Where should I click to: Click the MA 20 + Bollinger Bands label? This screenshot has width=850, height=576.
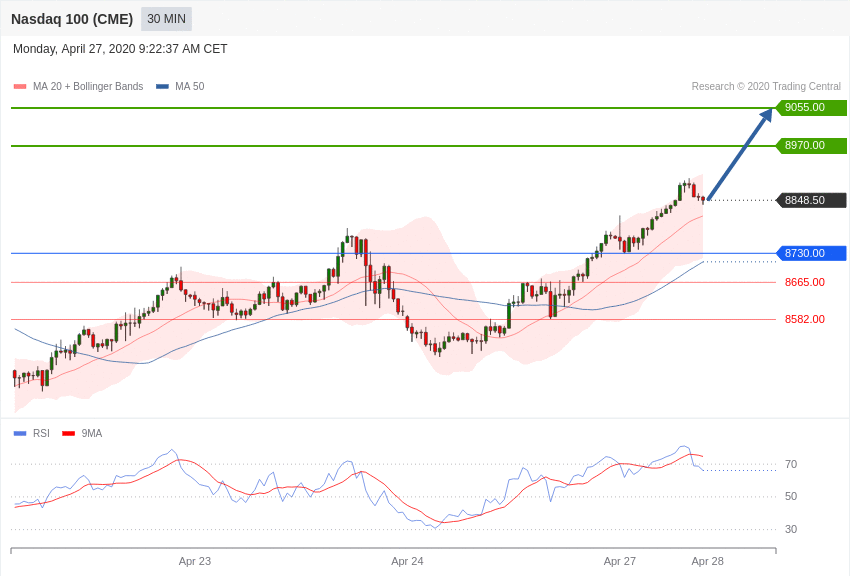tap(88, 86)
